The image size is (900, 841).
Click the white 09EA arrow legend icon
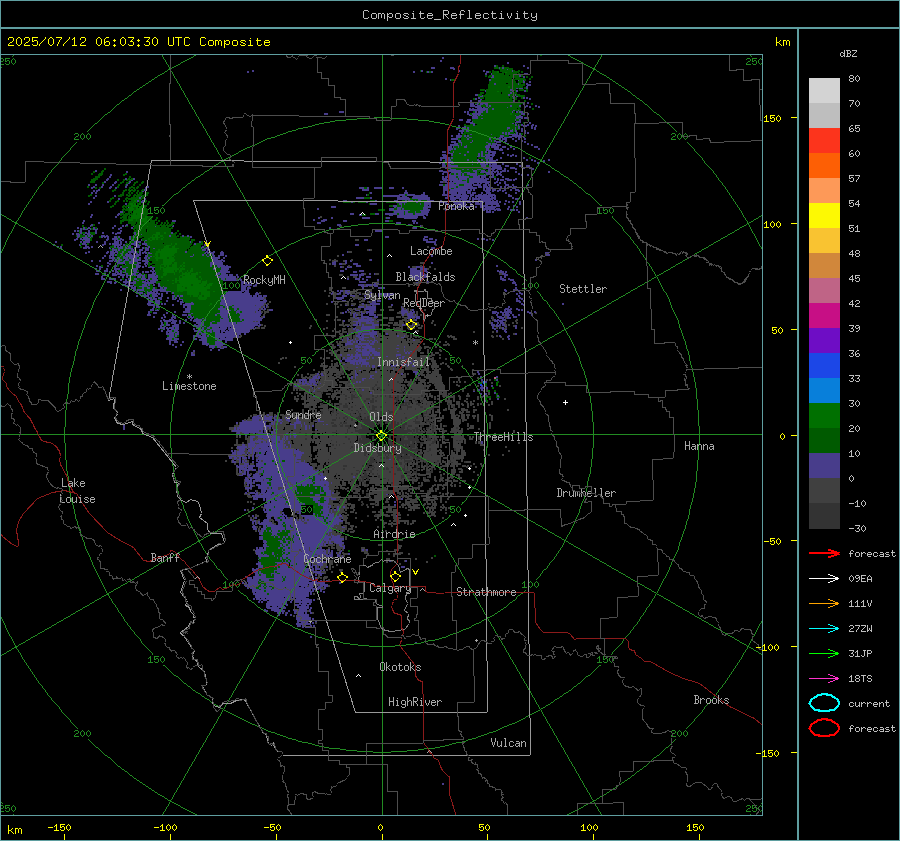tap(824, 579)
